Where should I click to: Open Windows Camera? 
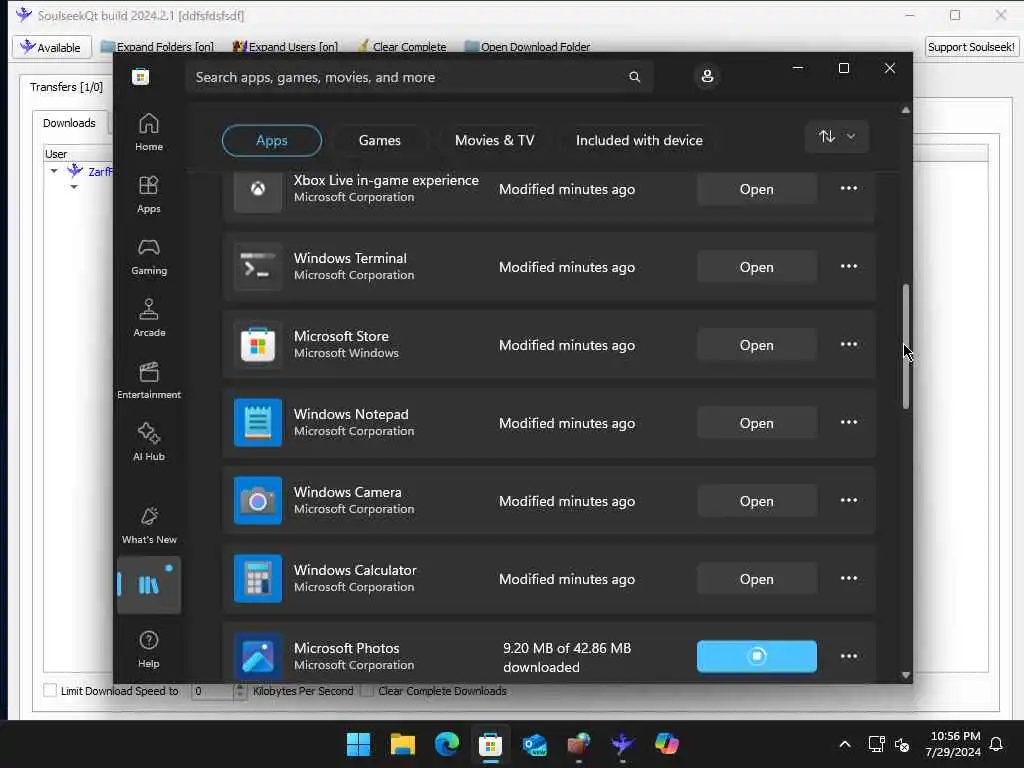[756, 501]
